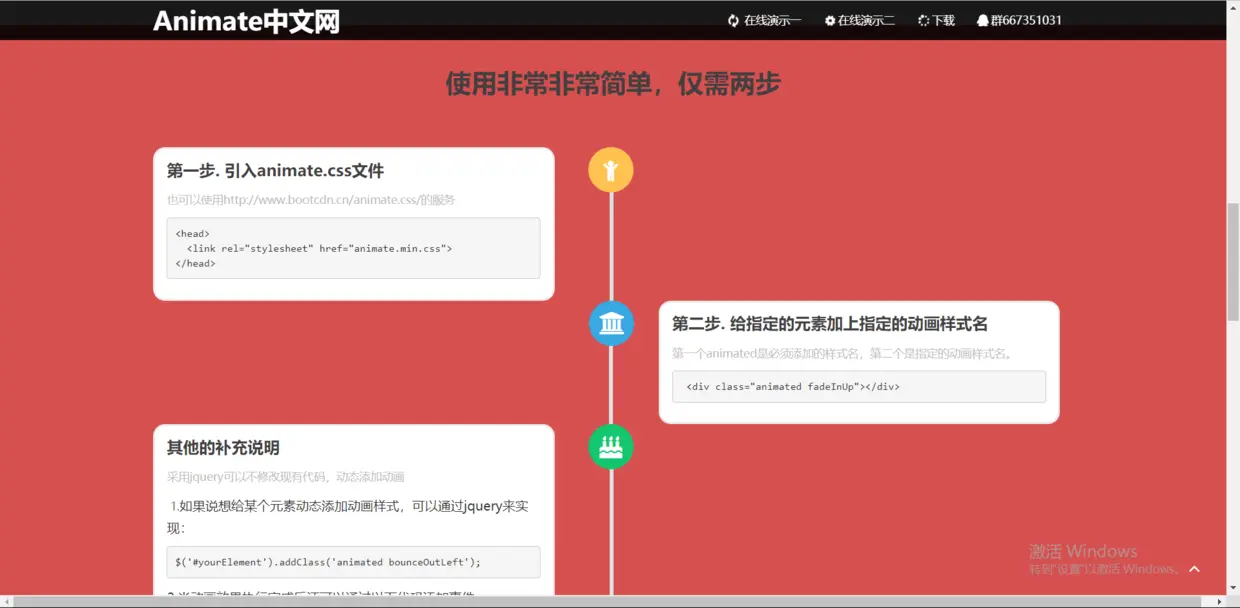This screenshot has width=1240, height=608.
Task: Click the 第一步. 引入animate.css文件 heading
Action: (x=275, y=171)
